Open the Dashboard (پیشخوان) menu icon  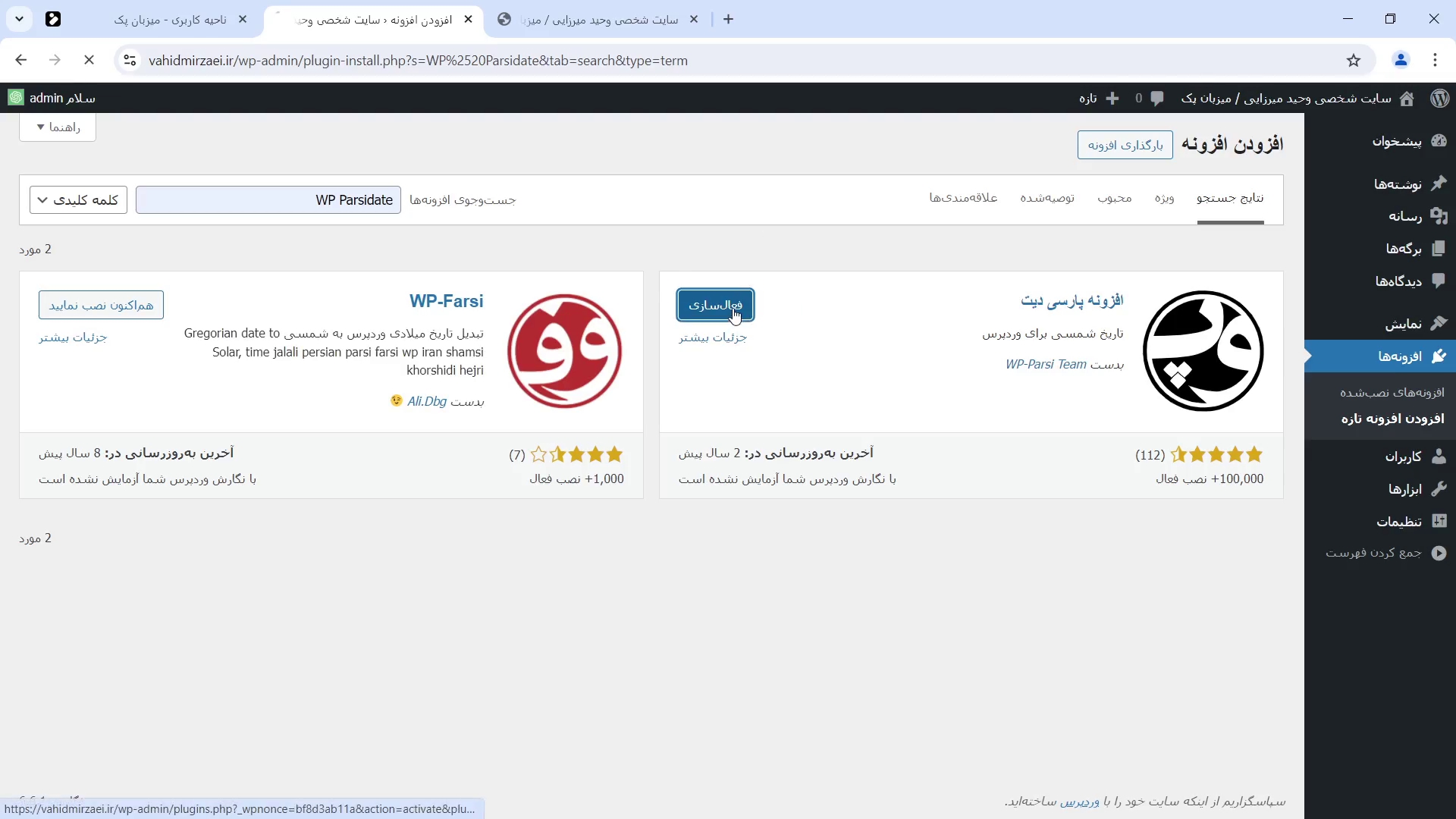click(x=1439, y=141)
